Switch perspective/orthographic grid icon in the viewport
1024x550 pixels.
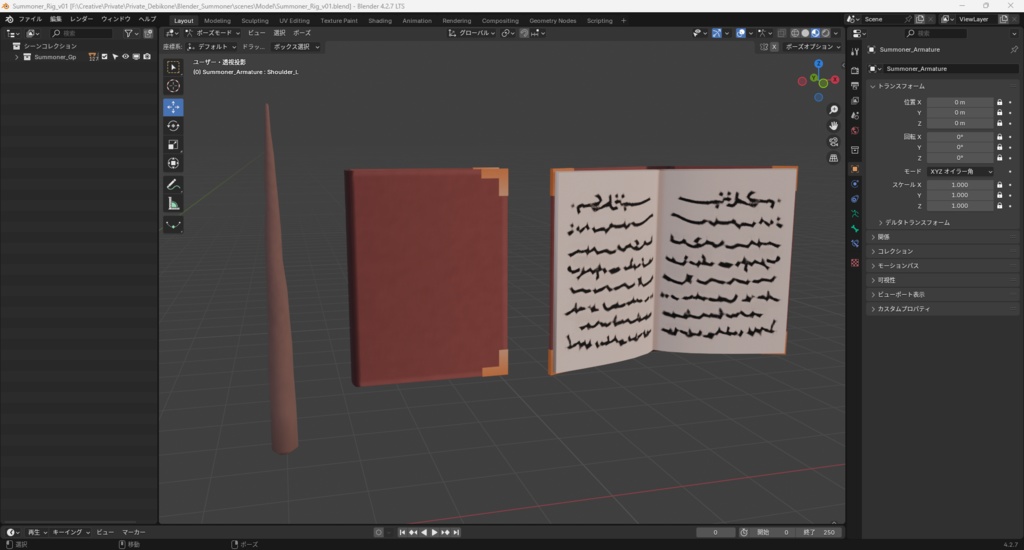point(833,158)
